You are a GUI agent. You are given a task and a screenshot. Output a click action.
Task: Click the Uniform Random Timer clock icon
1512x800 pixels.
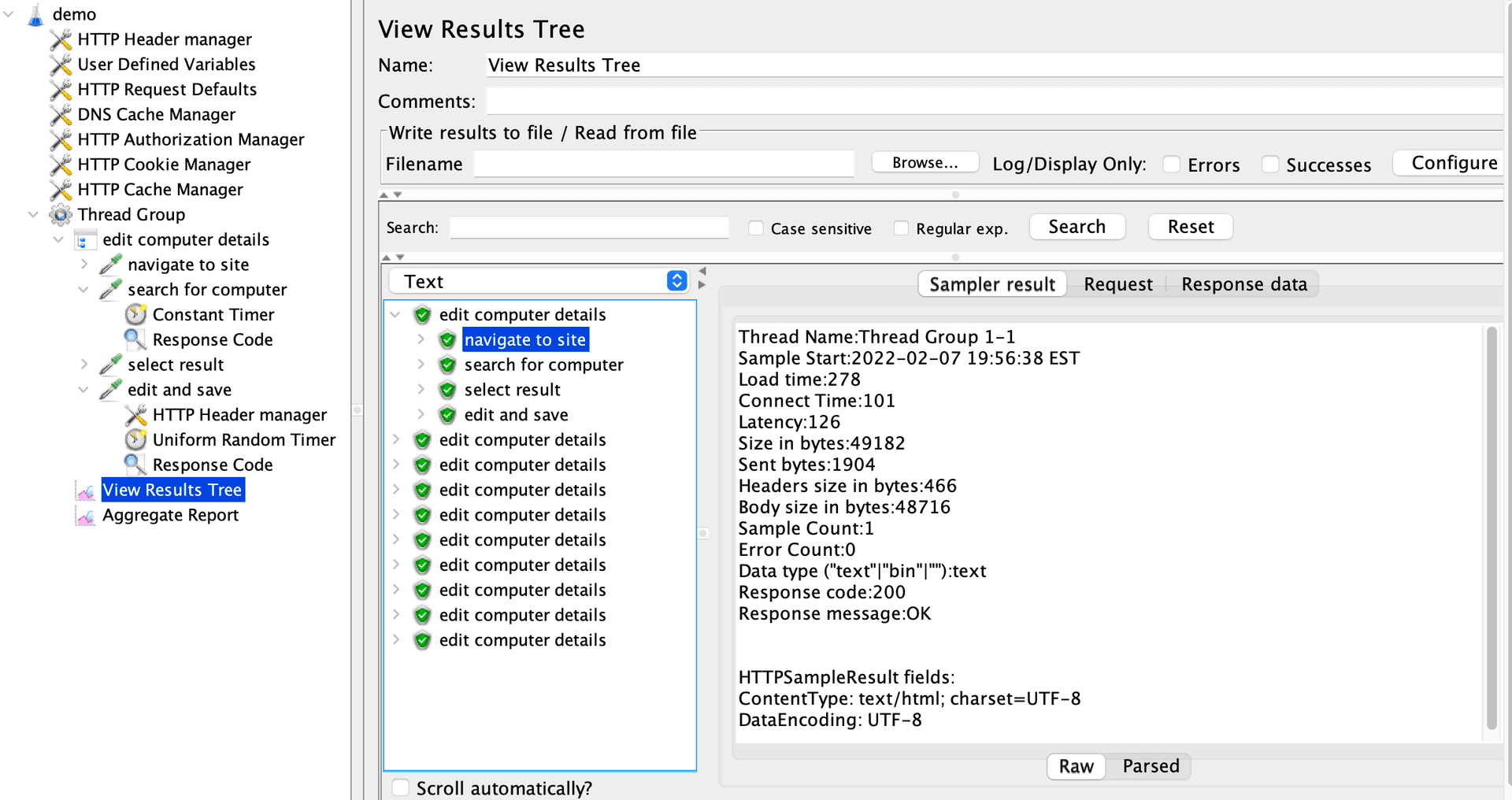coord(135,439)
